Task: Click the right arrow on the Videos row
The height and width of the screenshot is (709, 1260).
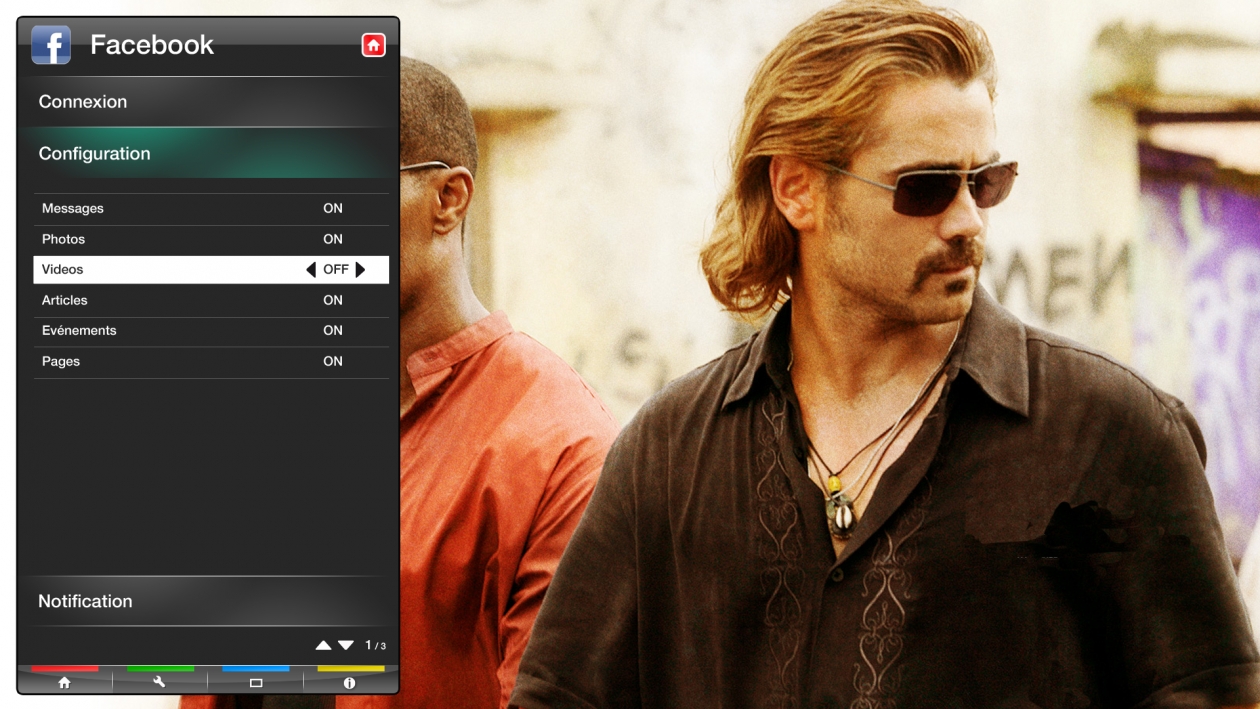Action: [x=361, y=270]
